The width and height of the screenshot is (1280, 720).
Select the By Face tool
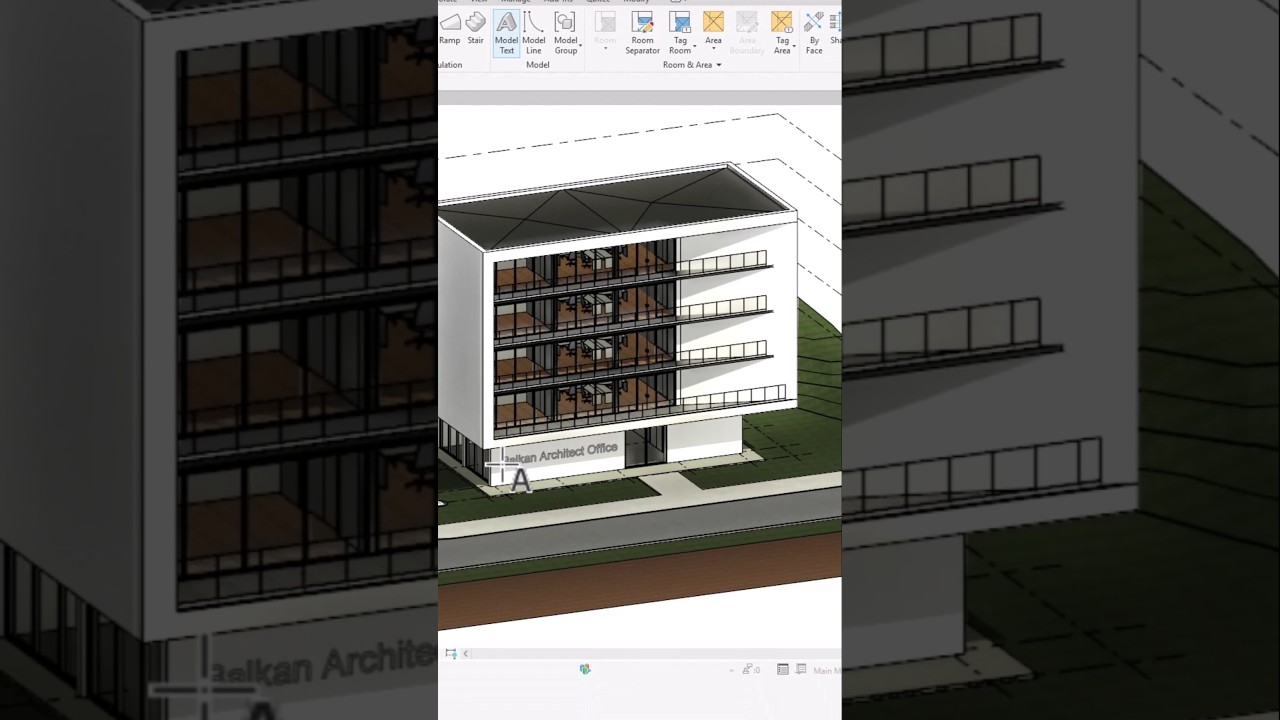click(x=814, y=33)
